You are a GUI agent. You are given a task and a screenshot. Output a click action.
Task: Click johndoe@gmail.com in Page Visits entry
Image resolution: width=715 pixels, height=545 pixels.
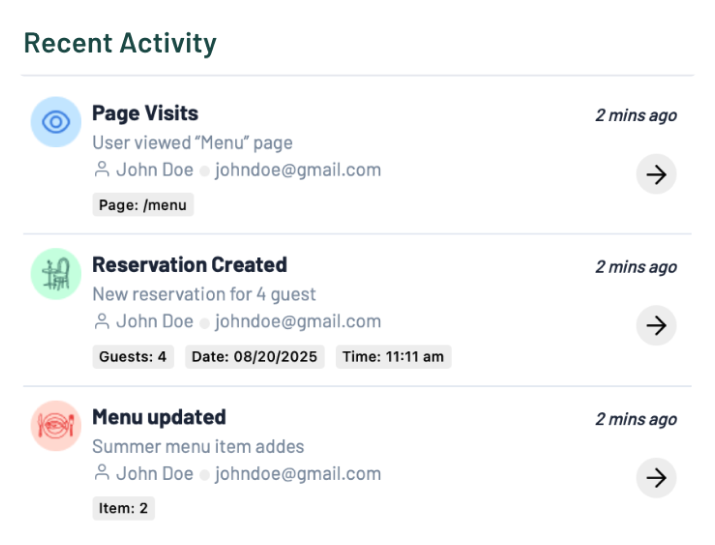point(297,170)
